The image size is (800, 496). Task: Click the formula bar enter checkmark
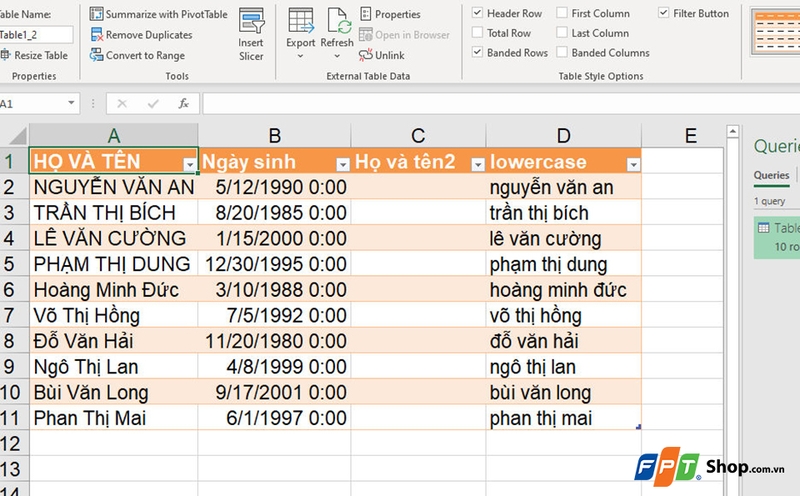[x=153, y=104]
